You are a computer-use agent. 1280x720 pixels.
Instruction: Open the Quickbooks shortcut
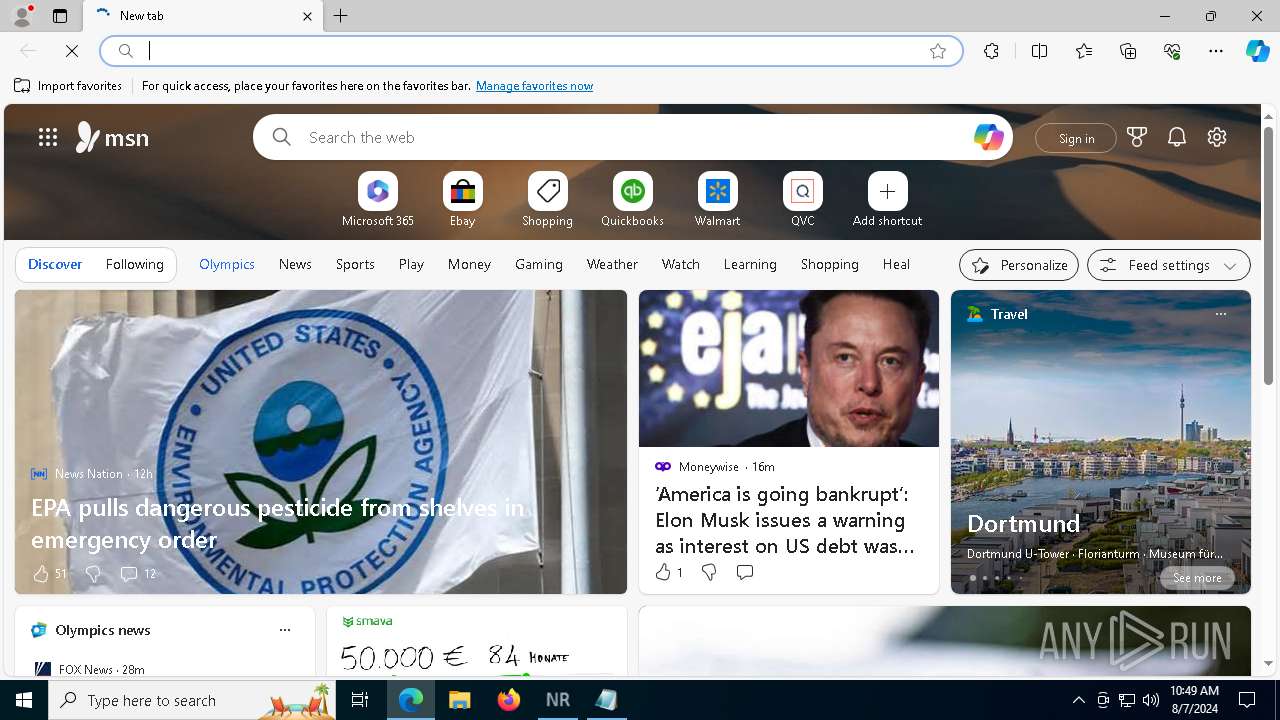pyautogui.click(x=632, y=200)
